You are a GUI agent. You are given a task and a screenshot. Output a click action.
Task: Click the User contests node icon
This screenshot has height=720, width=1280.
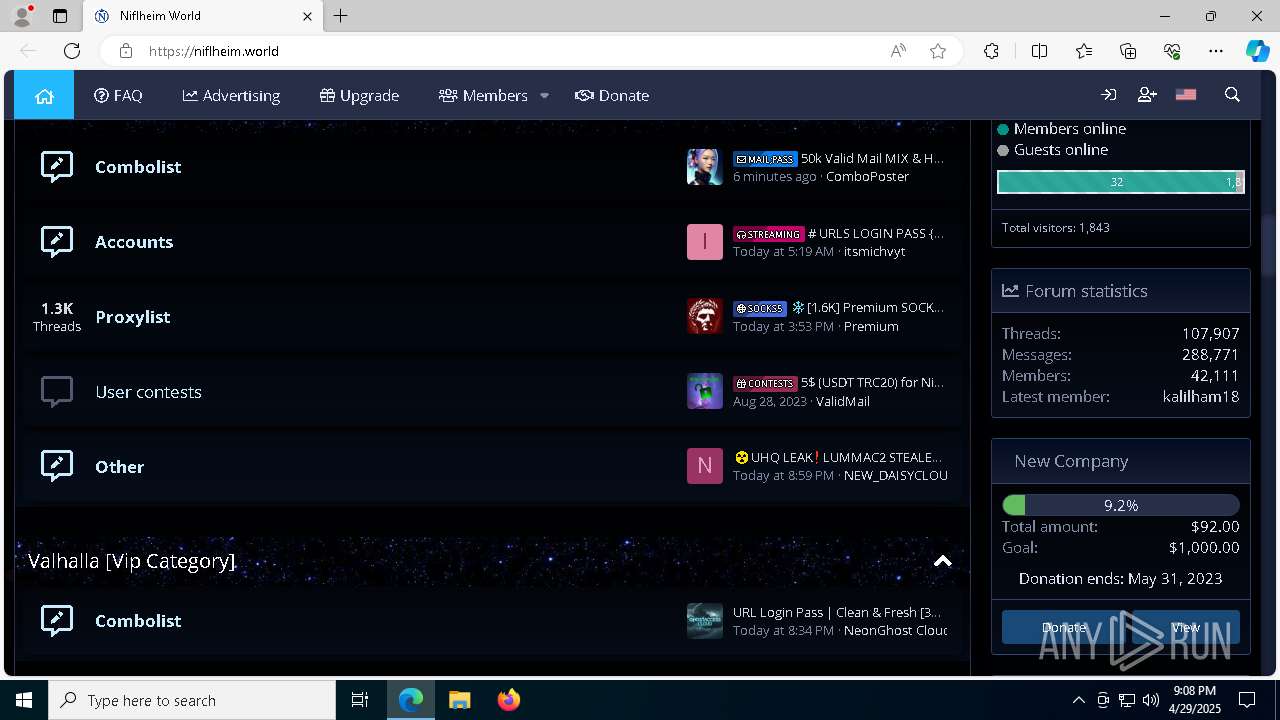pyautogui.click(x=57, y=391)
